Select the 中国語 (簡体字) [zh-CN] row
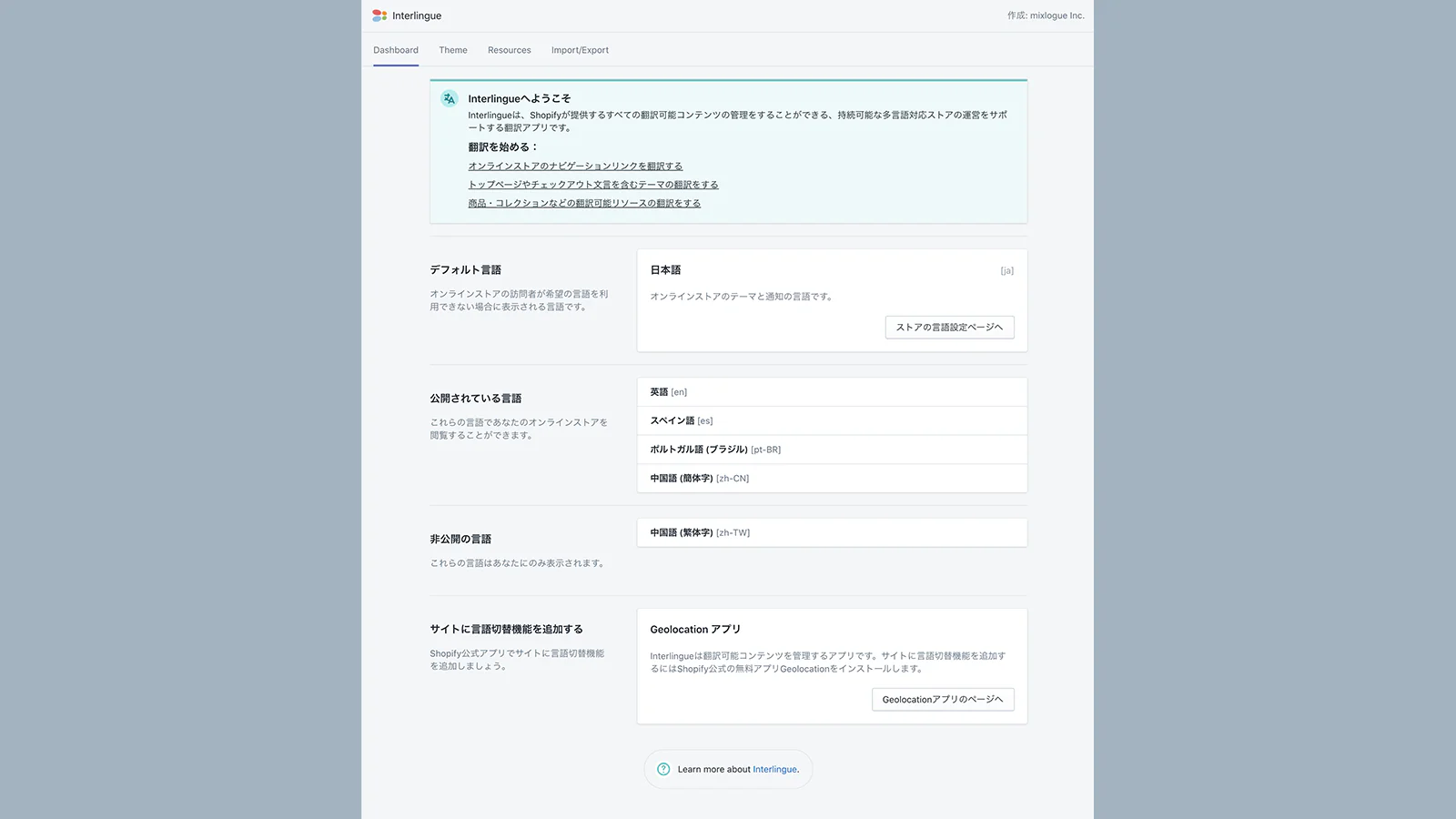The width and height of the screenshot is (1456, 819). tap(832, 478)
